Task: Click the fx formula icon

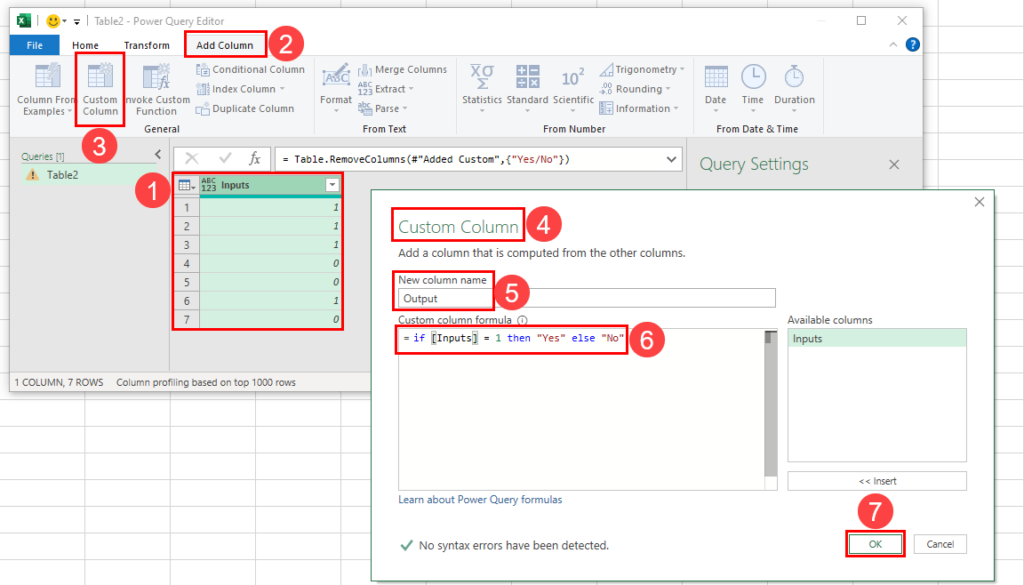Action: (255, 159)
